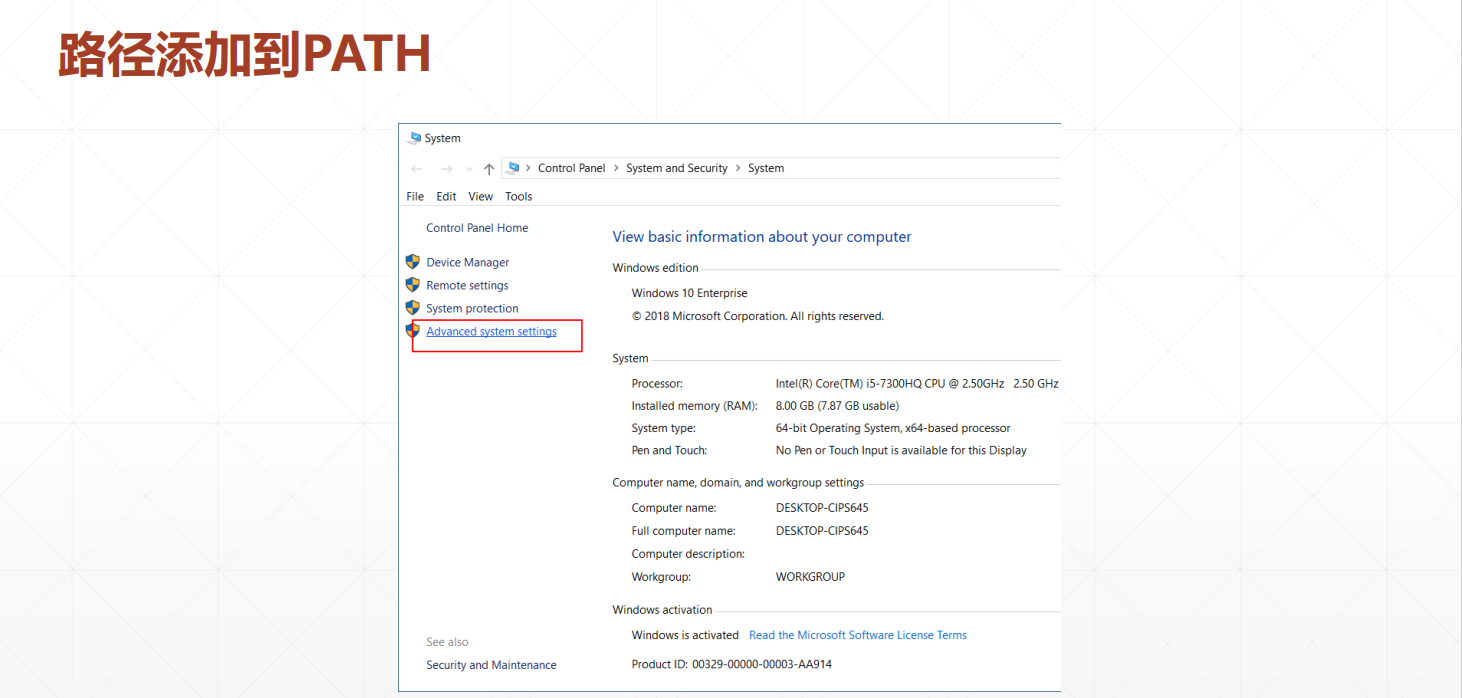Click the See also label

point(447,642)
